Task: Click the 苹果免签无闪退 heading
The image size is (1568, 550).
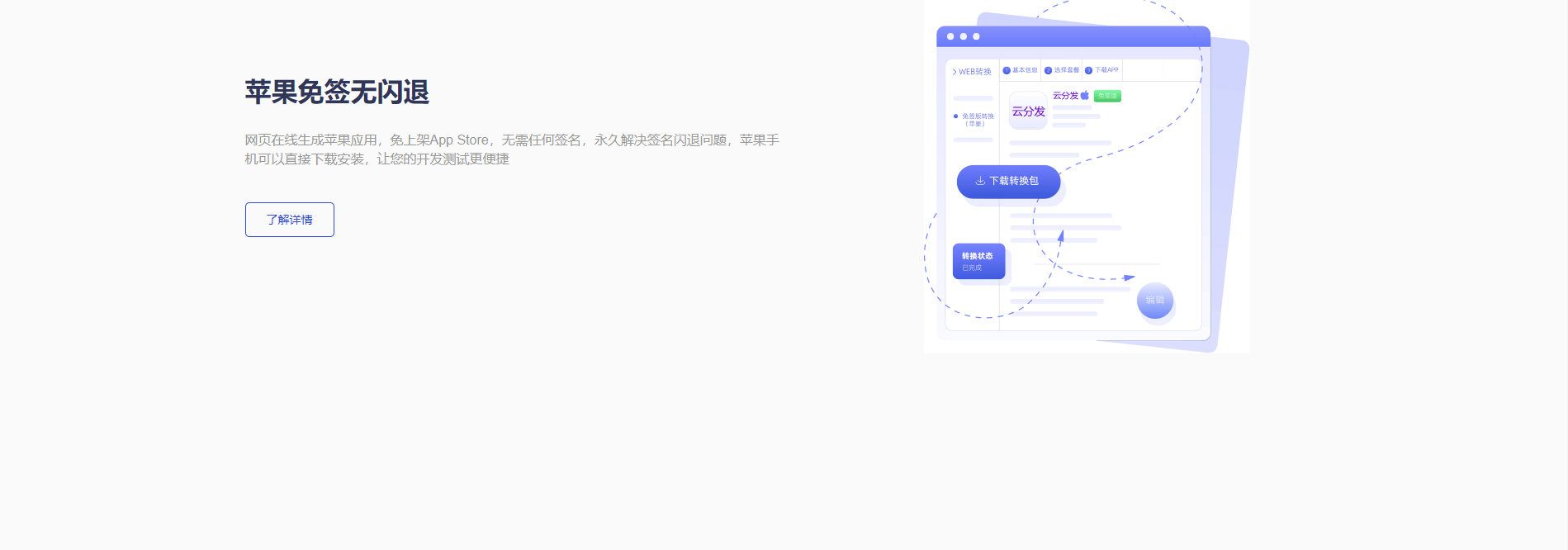Action: coord(337,92)
